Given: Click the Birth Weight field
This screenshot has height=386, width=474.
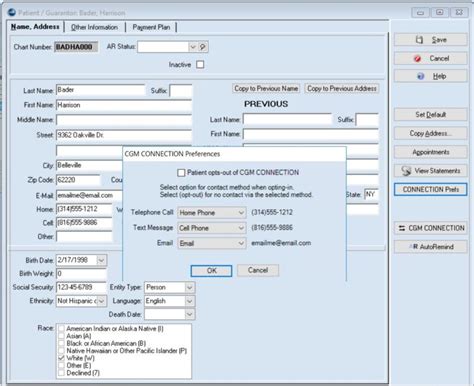Looking at the screenshot, I should pos(81,274).
